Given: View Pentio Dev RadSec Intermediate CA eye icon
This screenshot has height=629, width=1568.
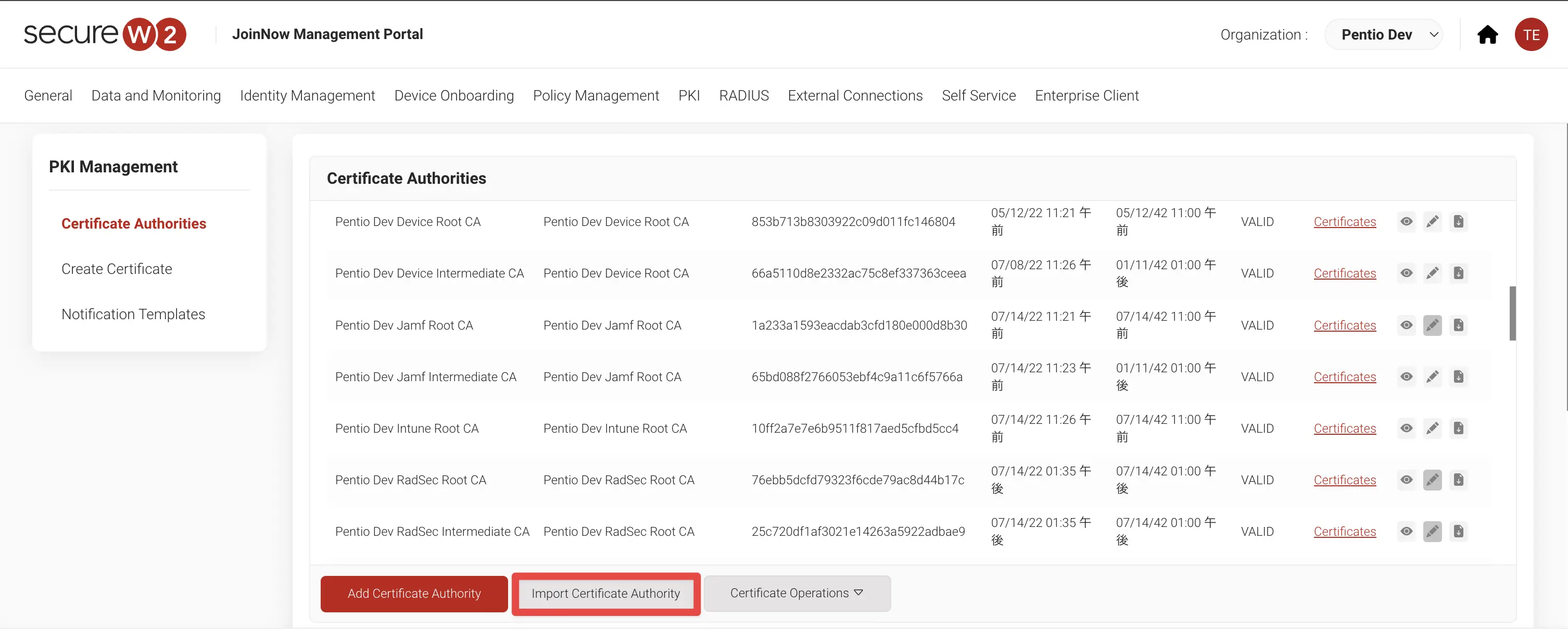Looking at the screenshot, I should [x=1406, y=532].
